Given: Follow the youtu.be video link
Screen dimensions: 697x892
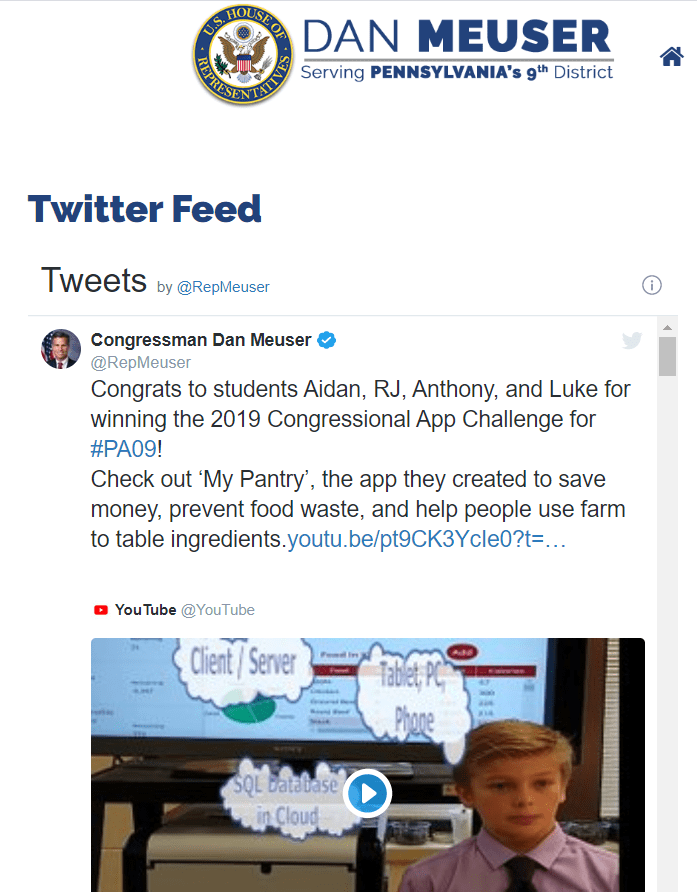Looking at the screenshot, I should [x=427, y=541].
